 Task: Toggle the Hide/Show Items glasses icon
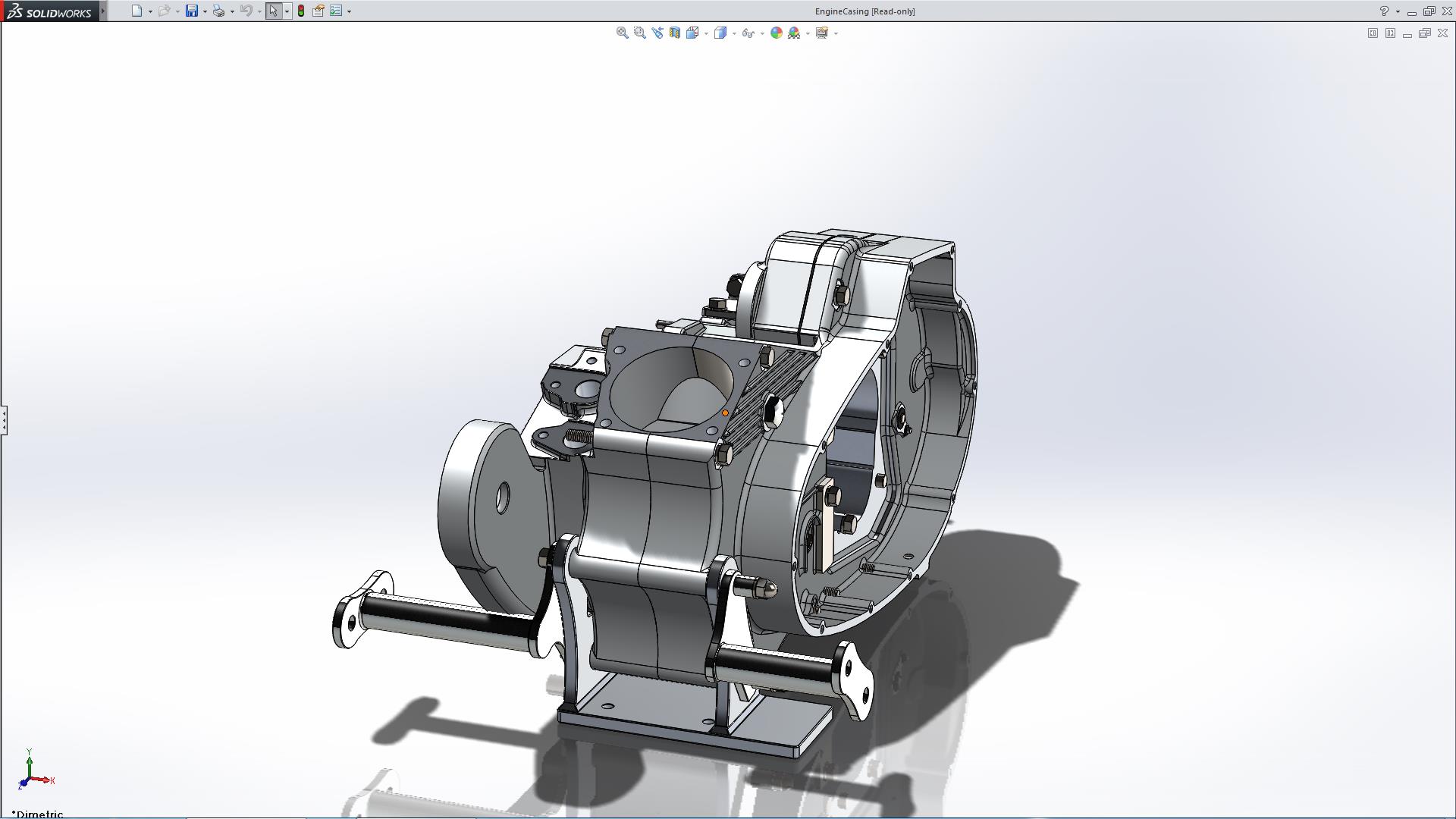coord(748,33)
